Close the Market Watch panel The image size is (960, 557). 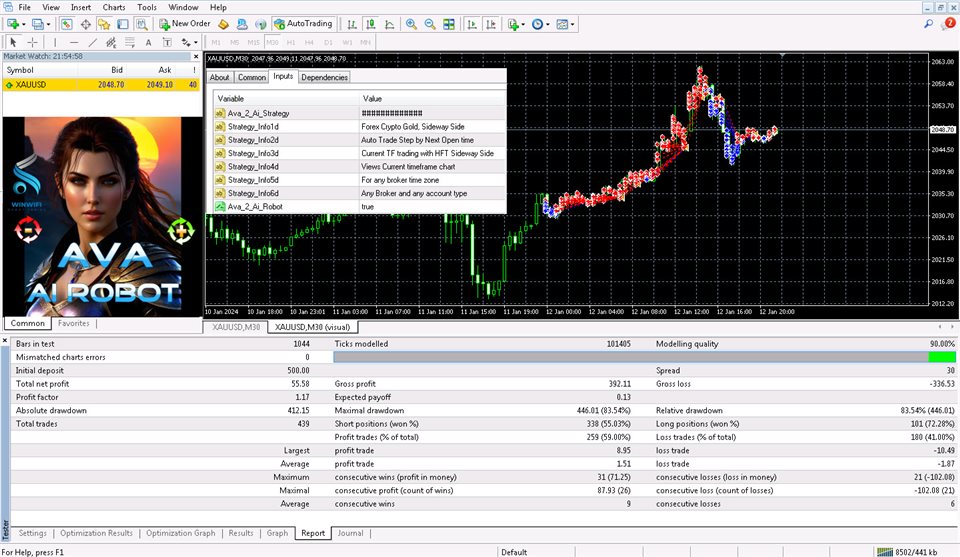coord(196,56)
